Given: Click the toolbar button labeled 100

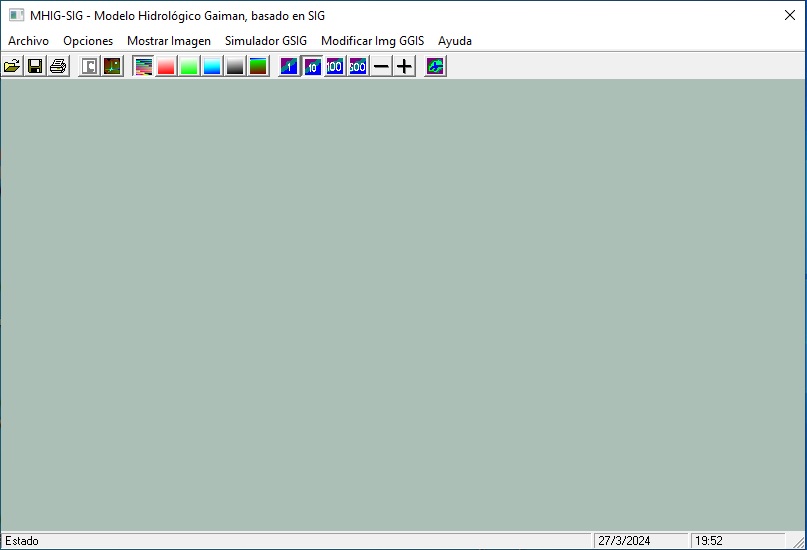Looking at the screenshot, I should tap(335, 66).
